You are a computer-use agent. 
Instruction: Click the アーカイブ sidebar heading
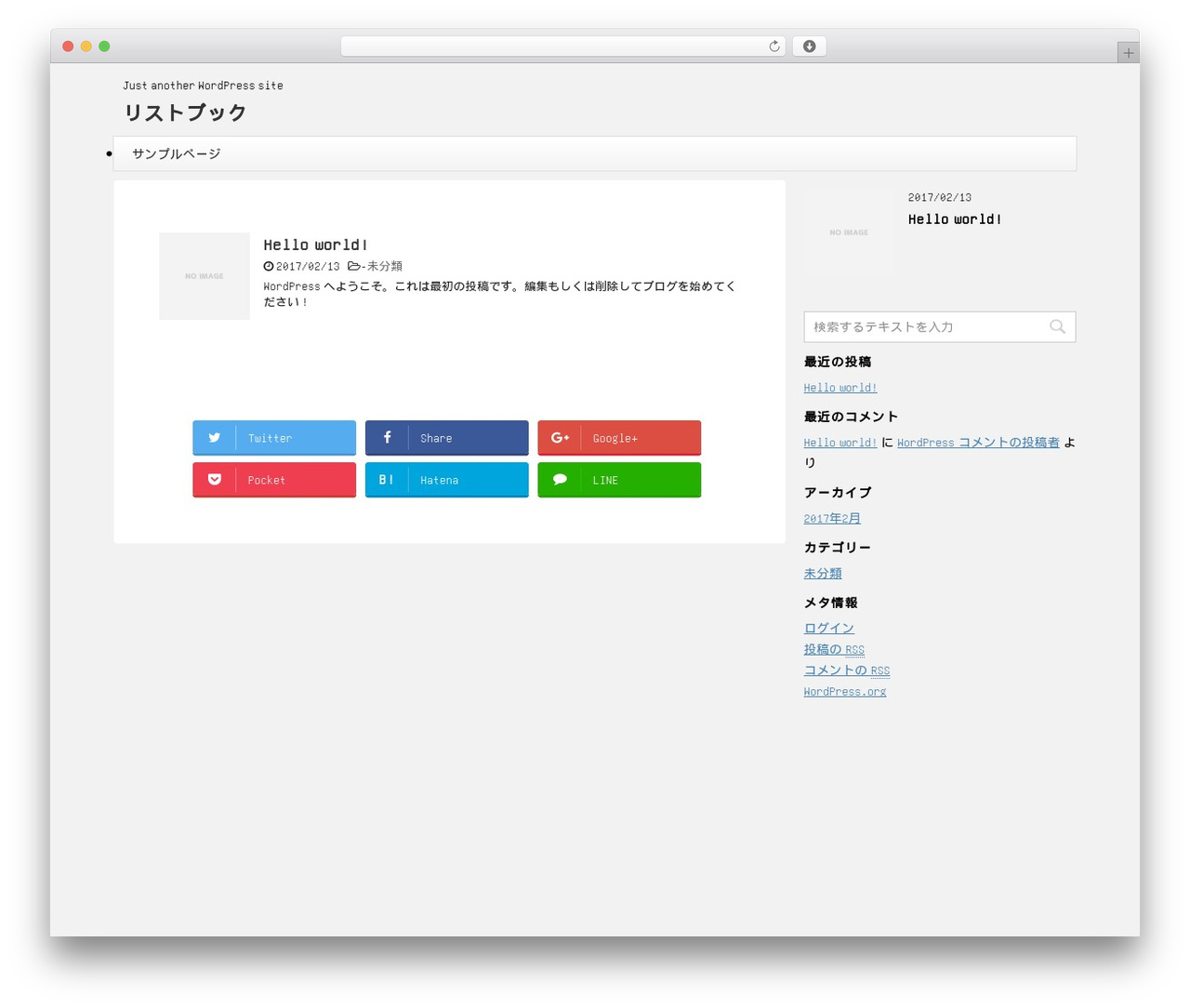coord(838,493)
